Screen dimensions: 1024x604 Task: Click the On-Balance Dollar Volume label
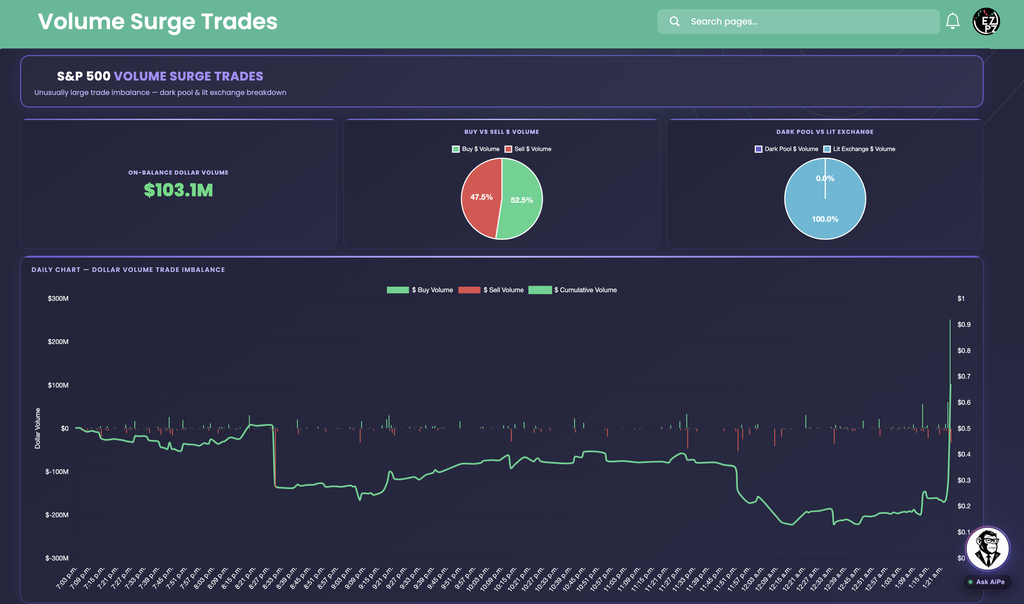(x=178, y=172)
